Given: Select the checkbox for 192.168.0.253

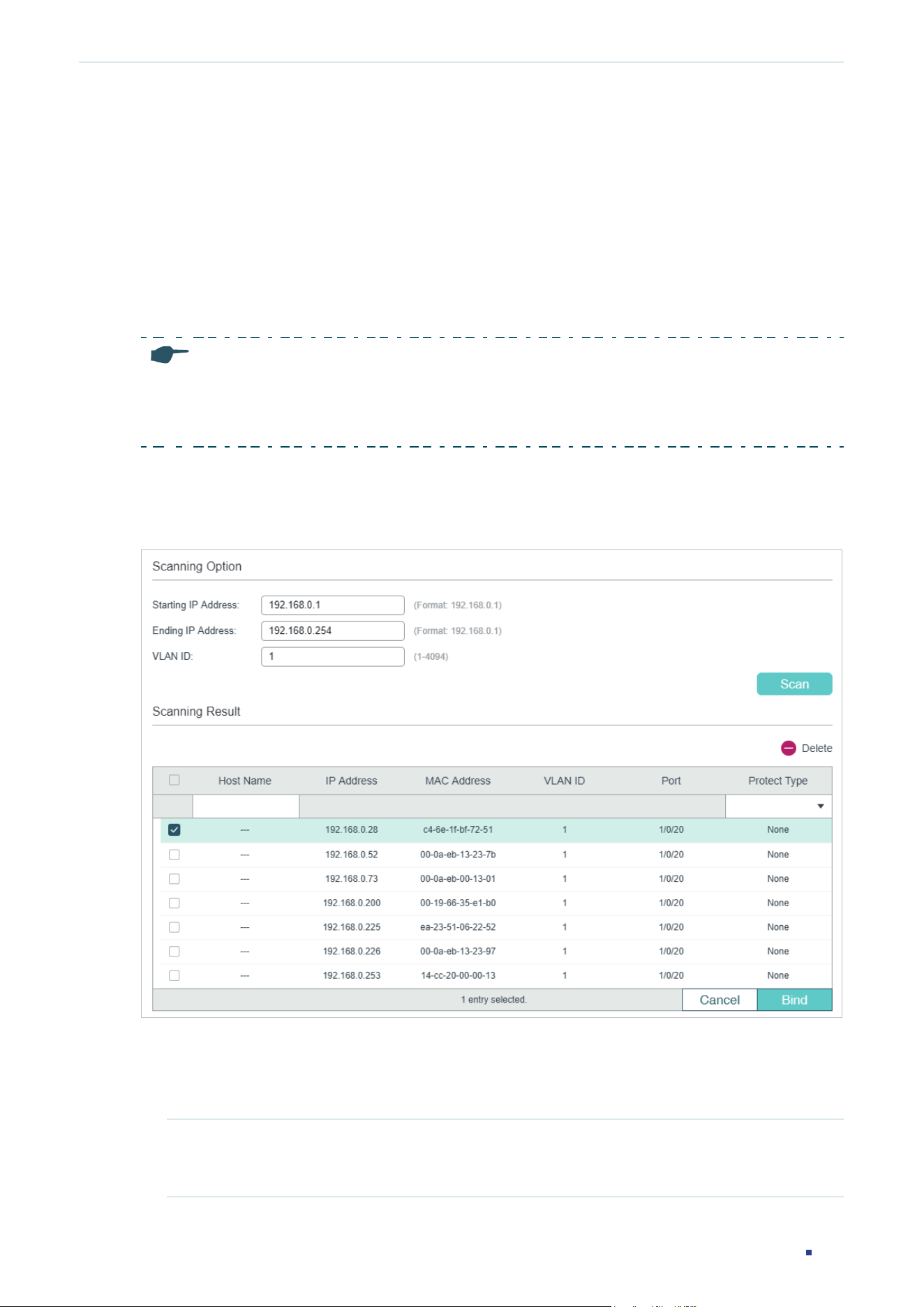Looking at the screenshot, I should 174,975.
